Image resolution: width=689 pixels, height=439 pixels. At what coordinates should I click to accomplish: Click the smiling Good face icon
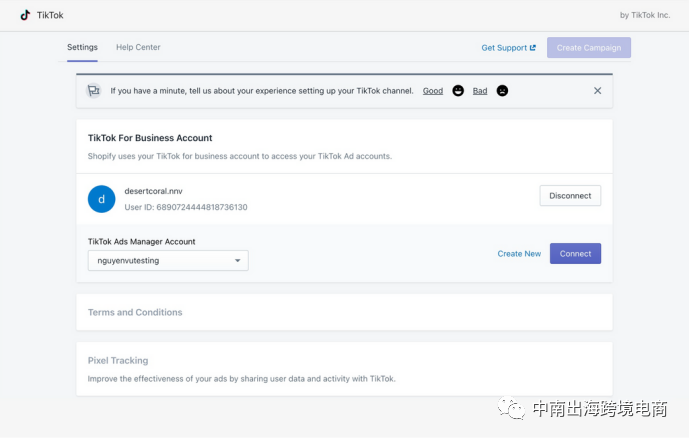click(x=458, y=91)
